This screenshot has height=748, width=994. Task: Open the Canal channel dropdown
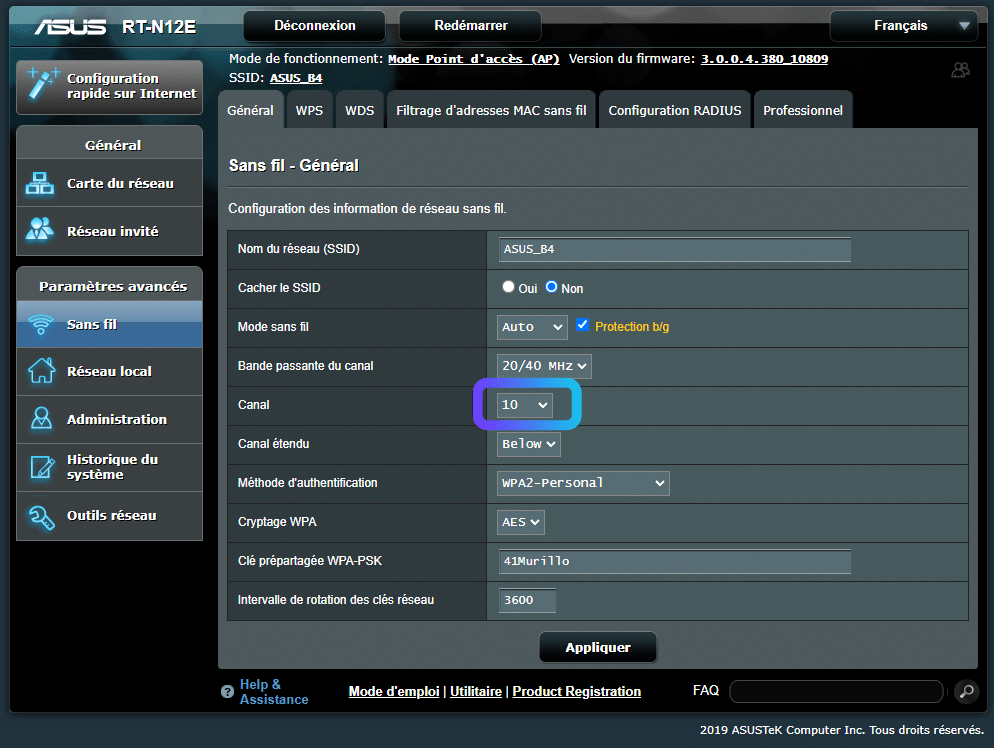click(525, 405)
